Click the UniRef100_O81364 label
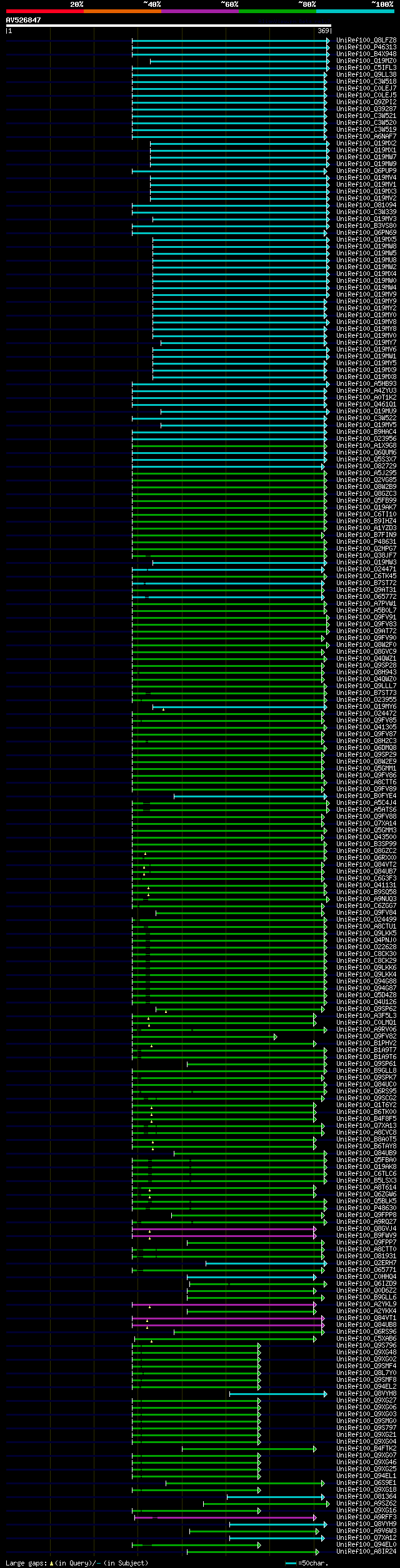 pos(366,1497)
